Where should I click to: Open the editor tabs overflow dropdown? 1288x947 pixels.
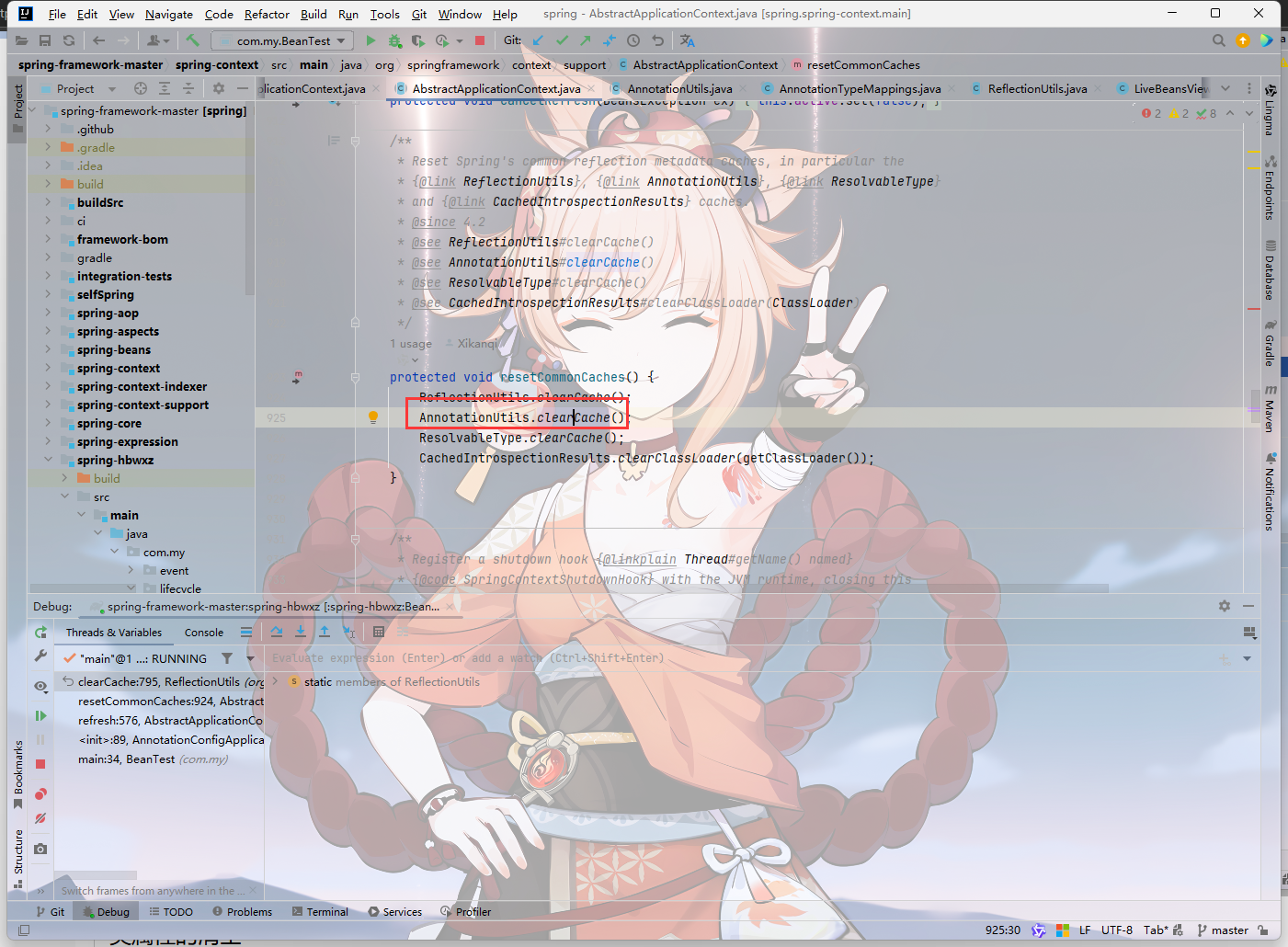(1225, 88)
